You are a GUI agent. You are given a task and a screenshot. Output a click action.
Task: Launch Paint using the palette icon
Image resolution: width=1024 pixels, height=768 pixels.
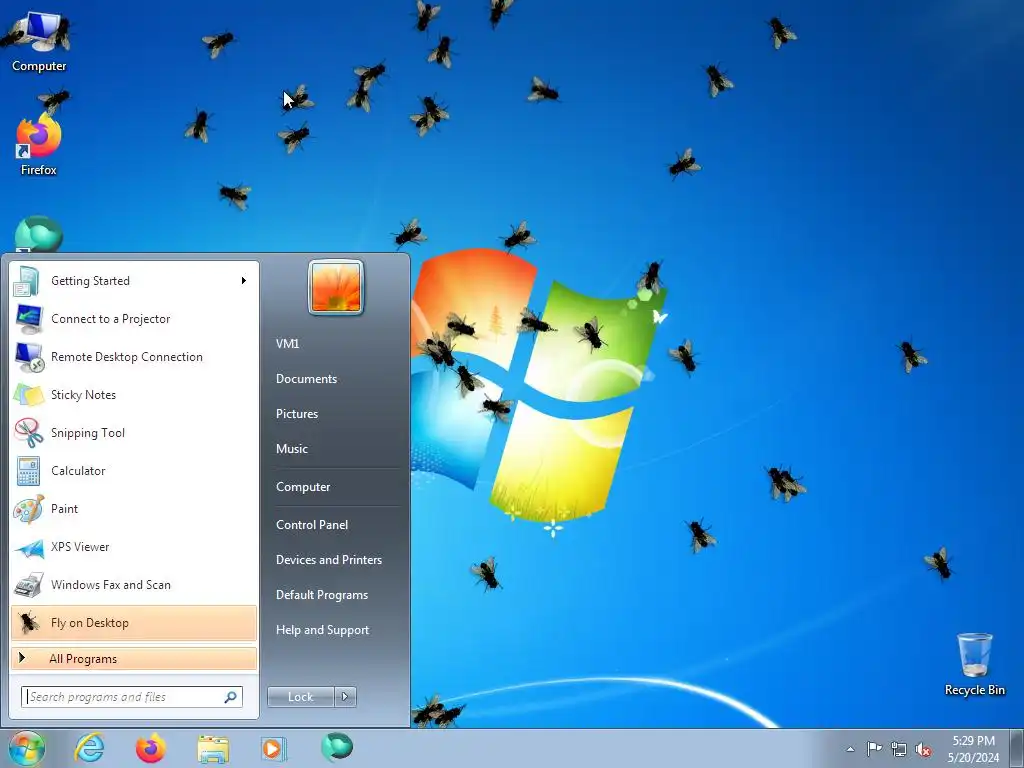point(28,509)
